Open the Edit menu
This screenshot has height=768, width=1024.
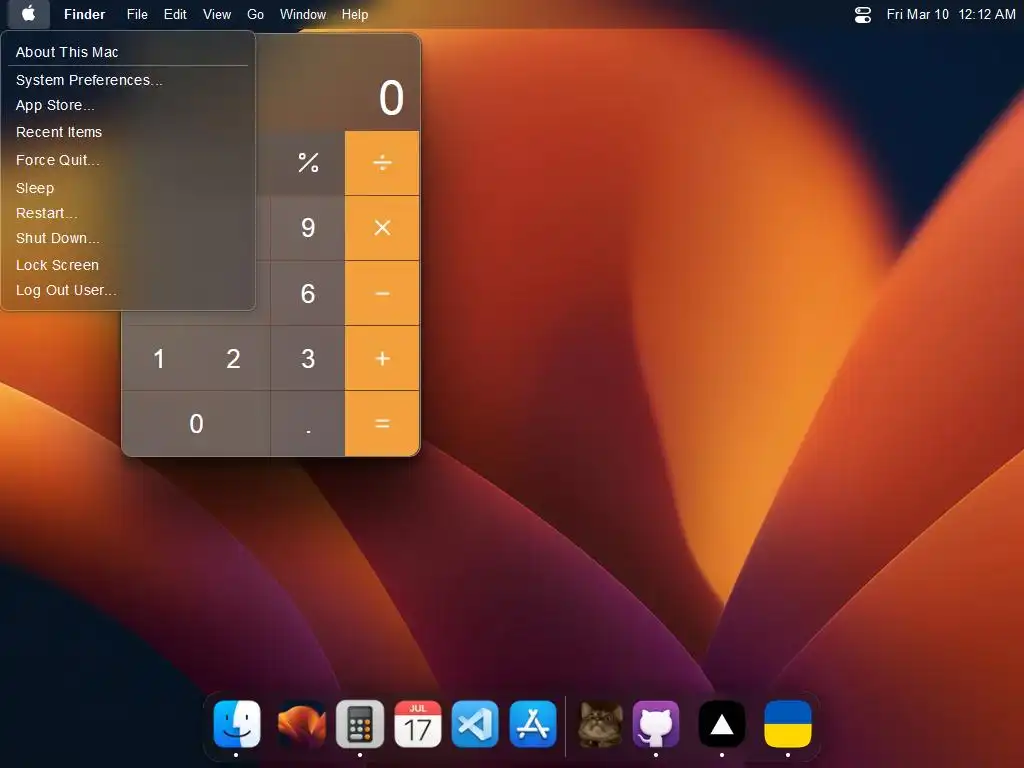click(x=175, y=14)
